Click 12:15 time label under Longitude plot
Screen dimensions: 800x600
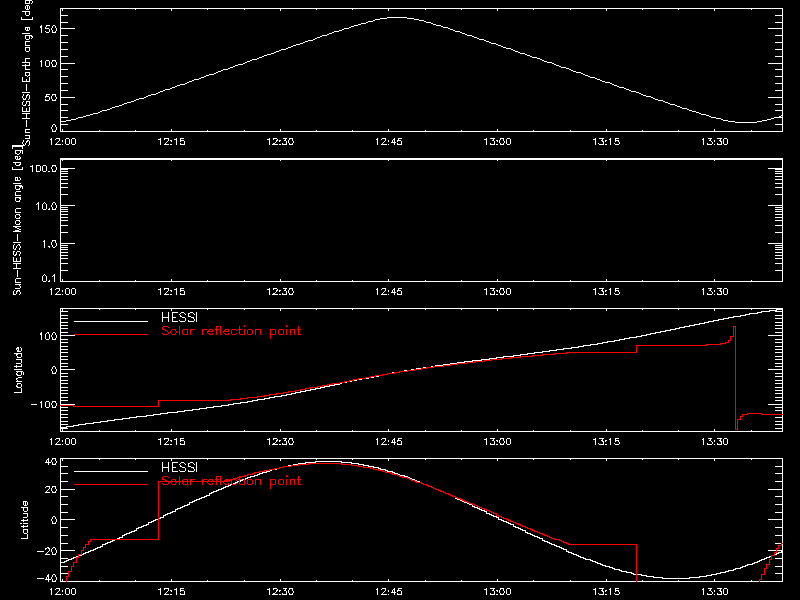point(171,442)
